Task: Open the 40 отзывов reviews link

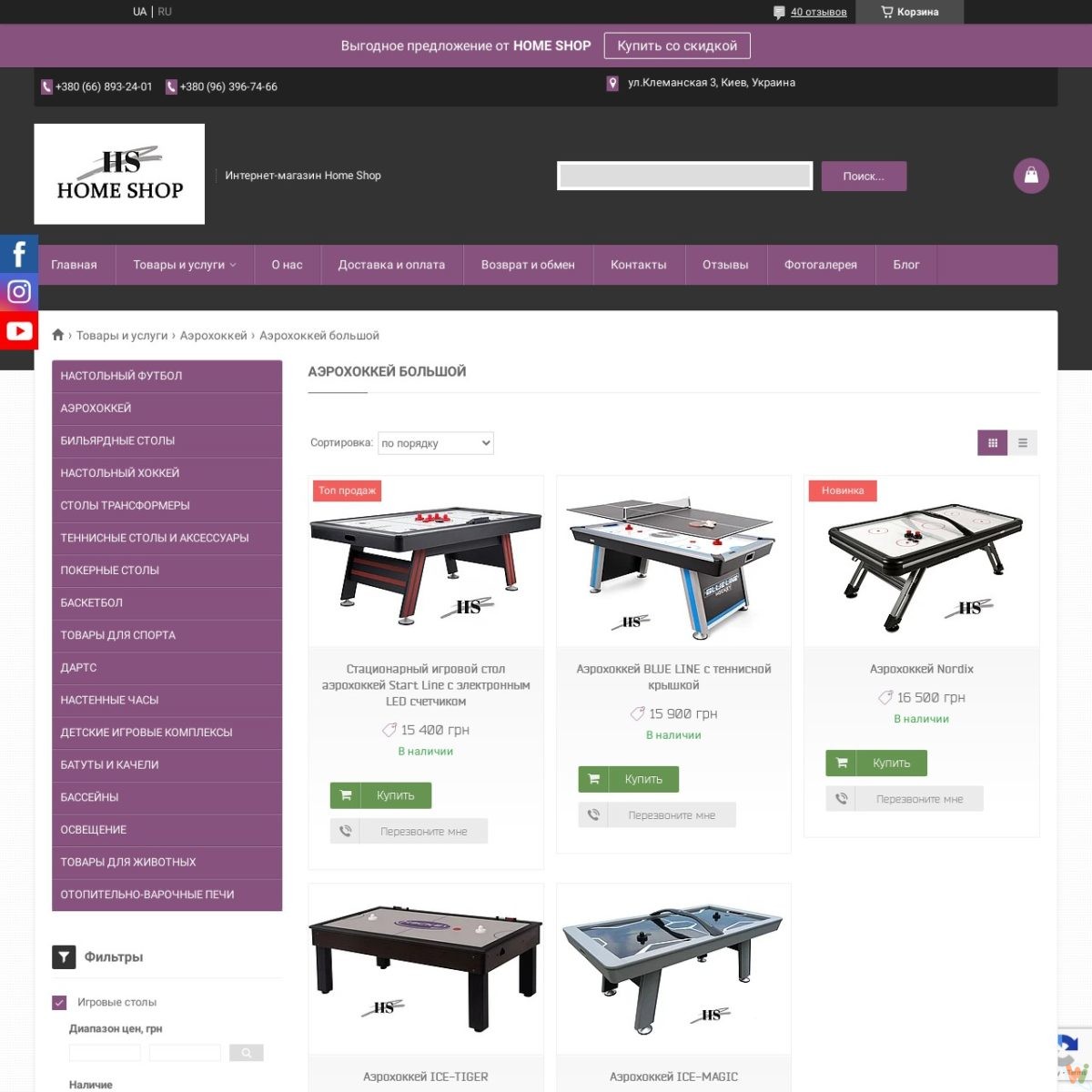Action: (x=818, y=12)
